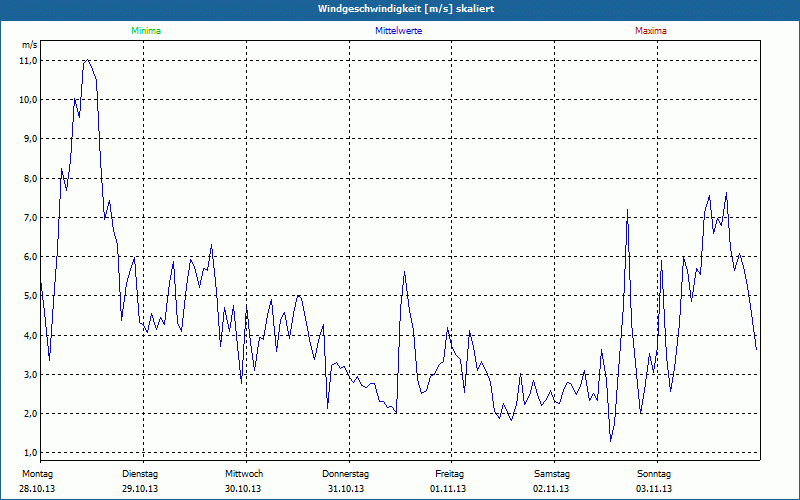The width and height of the screenshot is (800, 500).
Task: Click the 2,0 y-axis value
Action: [29, 414]
